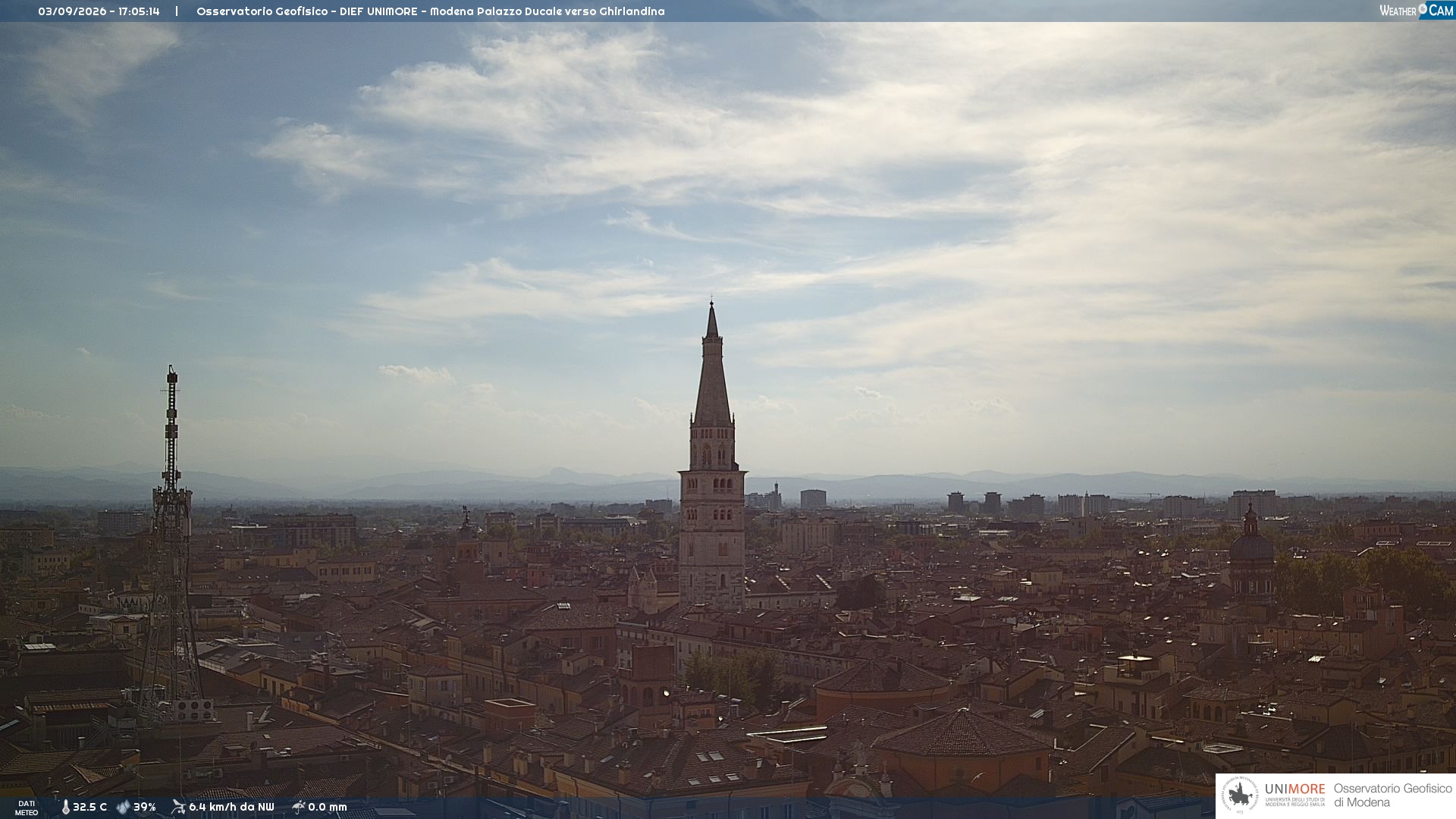Viewport: 1456px width, 819px height.
Task: Click the UNIMORE round seal emblem
Action: [x=1240, y=795]
